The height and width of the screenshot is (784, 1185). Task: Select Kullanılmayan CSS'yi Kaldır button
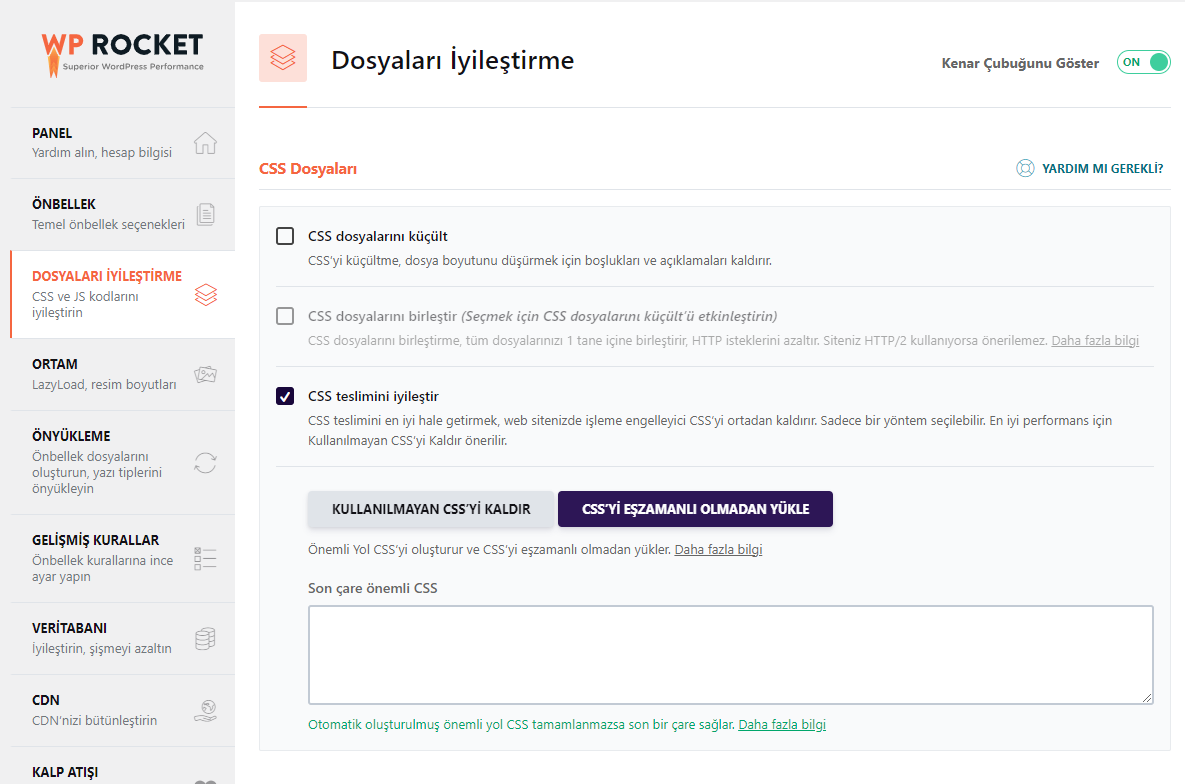(x=431, y=509)
